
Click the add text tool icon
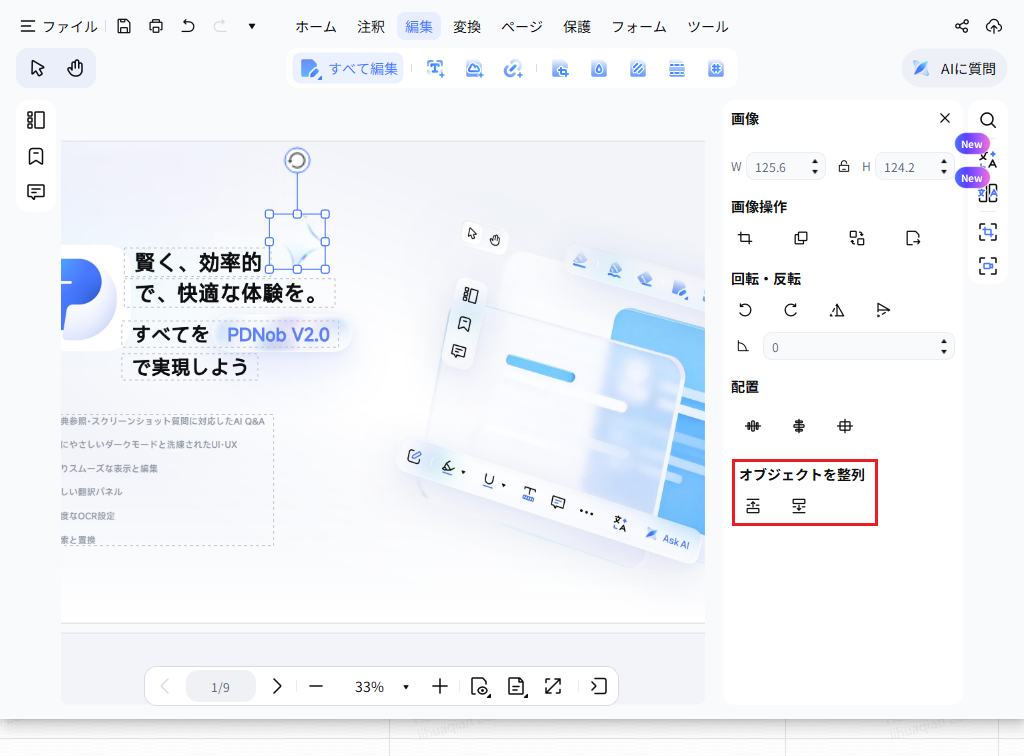point(435,69)
